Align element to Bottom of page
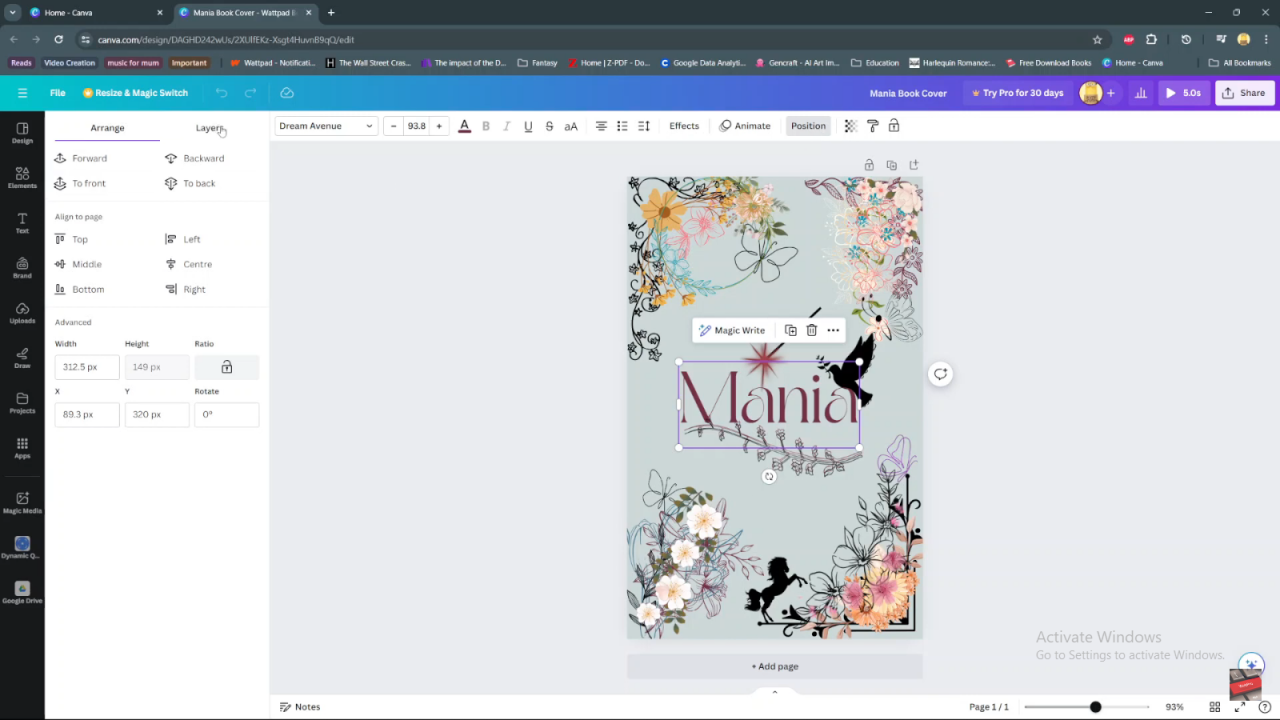Screen dimensions: 1280x720 pyautogui.click(x=79, y=289)
